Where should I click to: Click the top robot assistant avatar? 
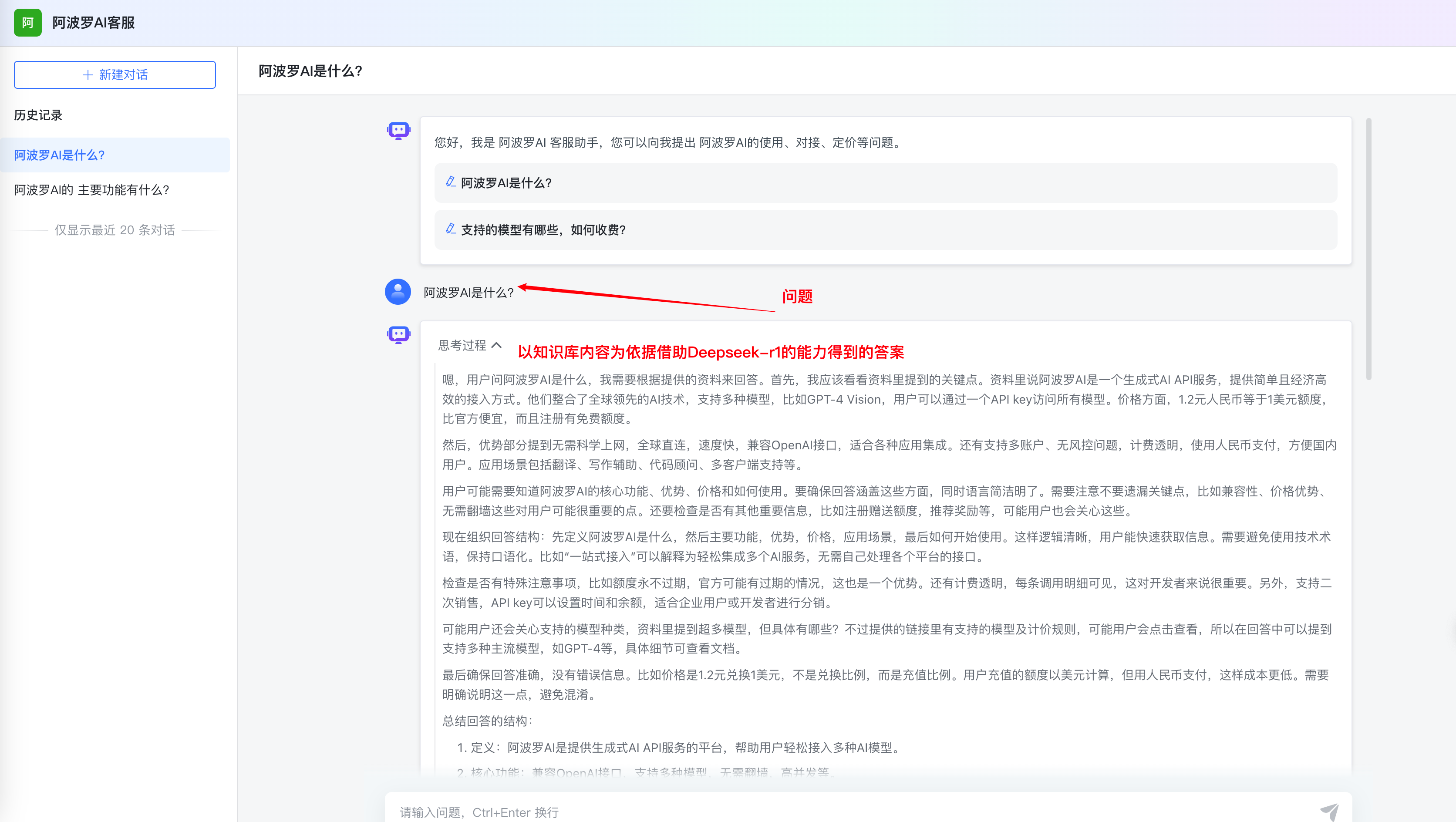pyautogui.click(x=398, y=131)
